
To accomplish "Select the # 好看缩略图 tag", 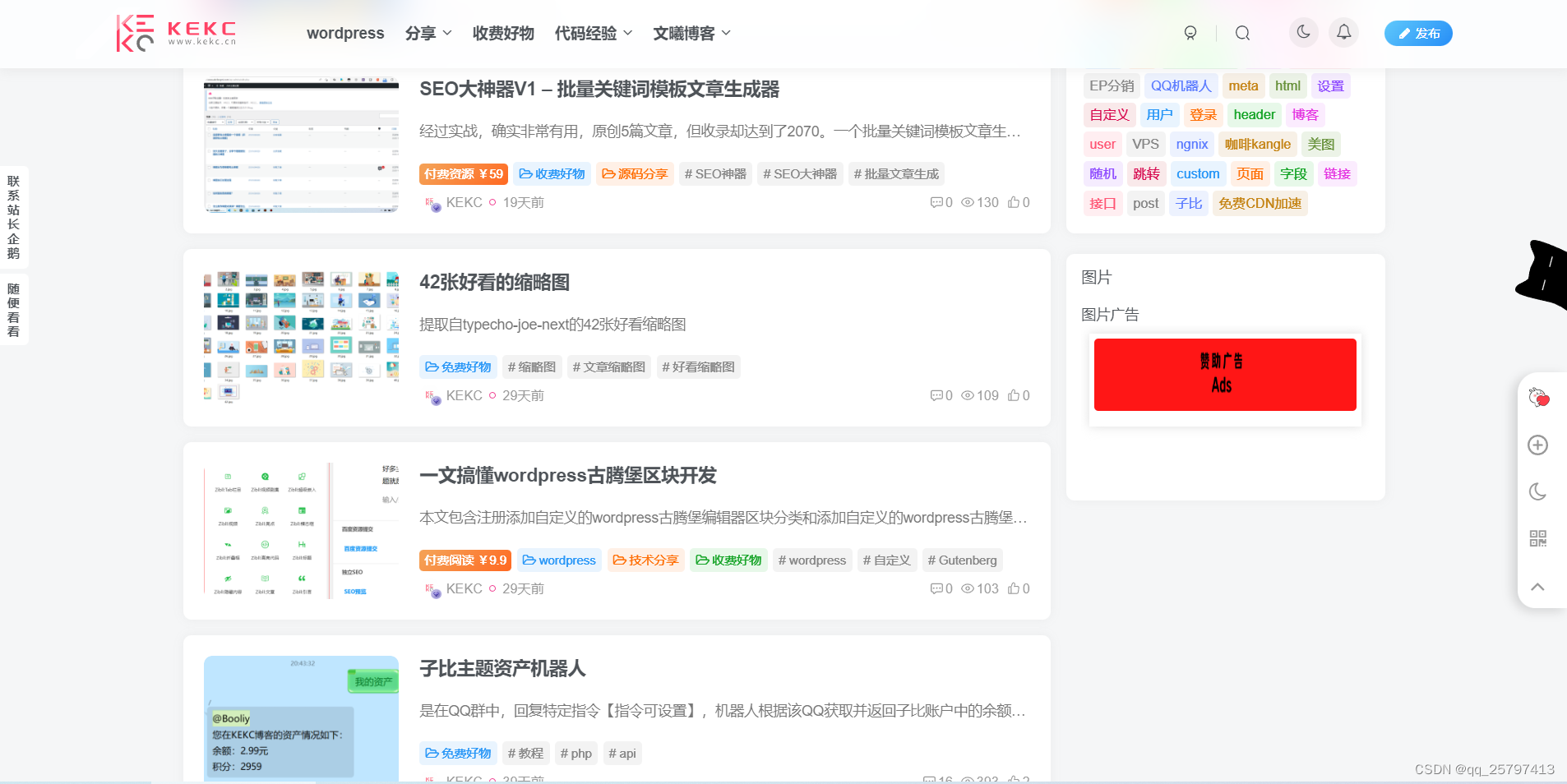I will (x=698, y=367).
